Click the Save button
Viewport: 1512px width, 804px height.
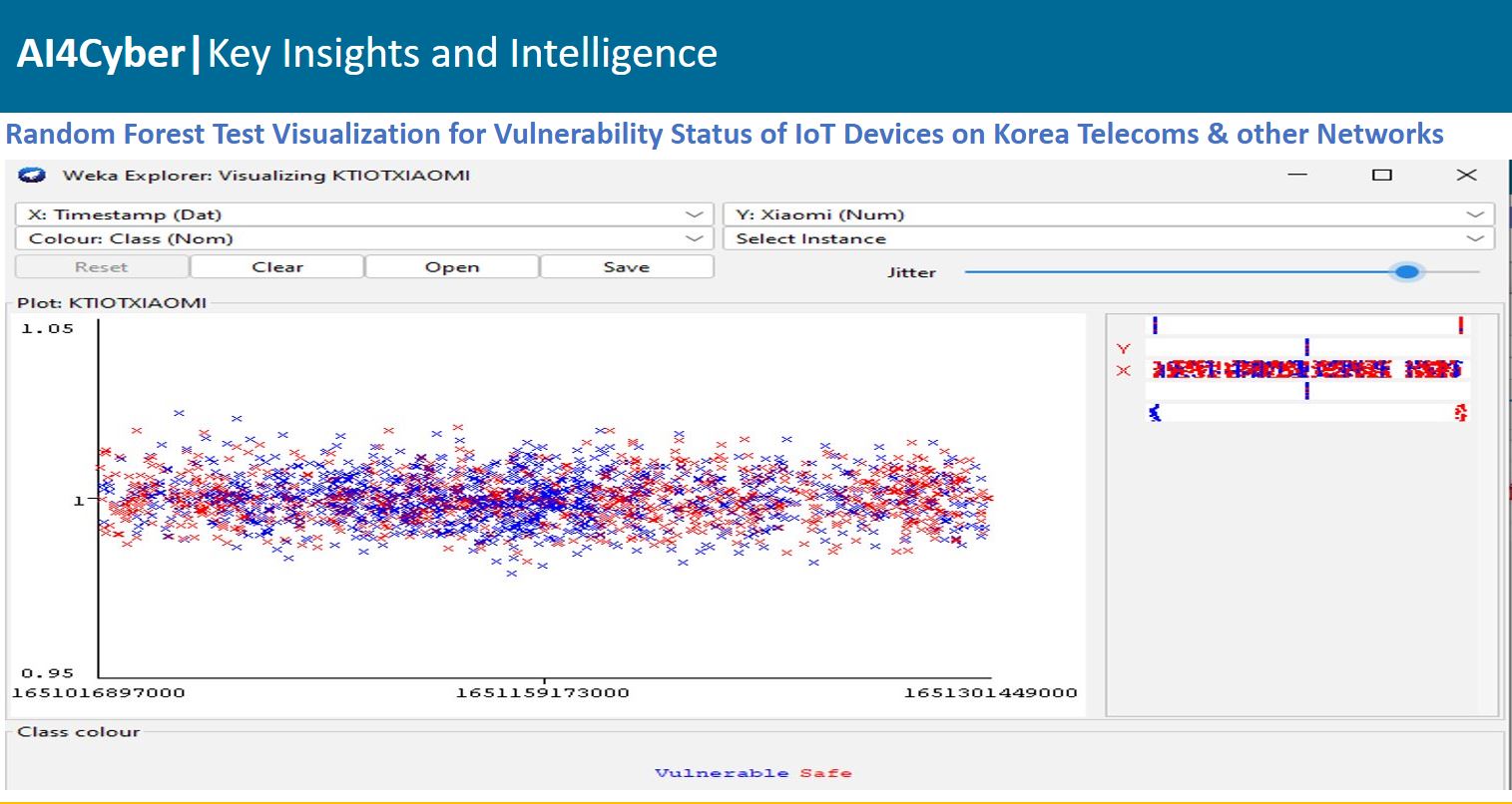[x=627, y=266]
